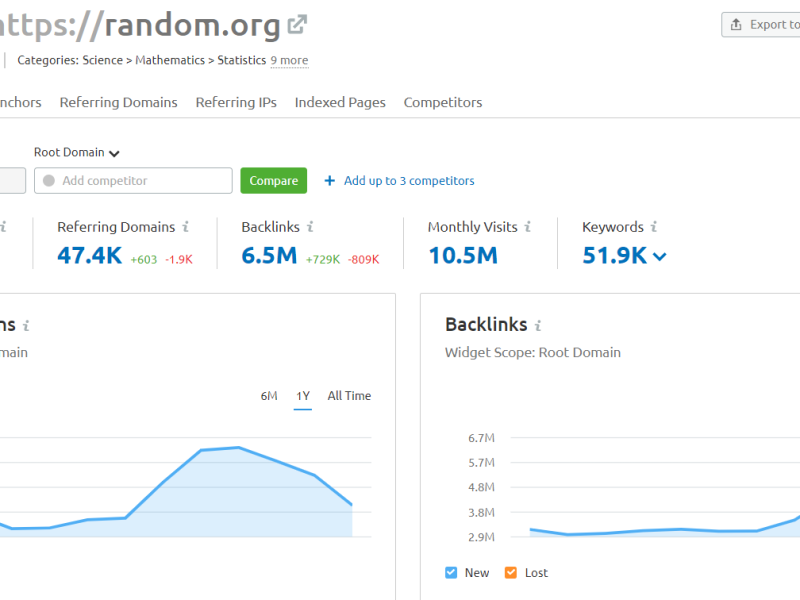Click info icon beside Backlinks metric
Screen dimensions: 800x600
point(310,228)
